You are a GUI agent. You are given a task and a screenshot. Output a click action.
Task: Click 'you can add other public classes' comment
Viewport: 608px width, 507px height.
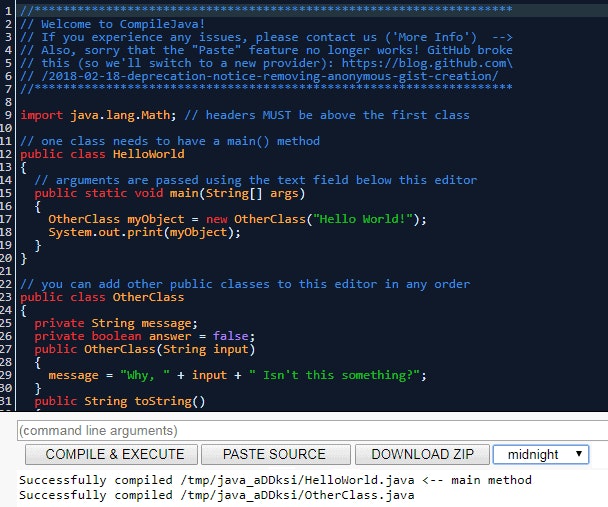point(245,284)
